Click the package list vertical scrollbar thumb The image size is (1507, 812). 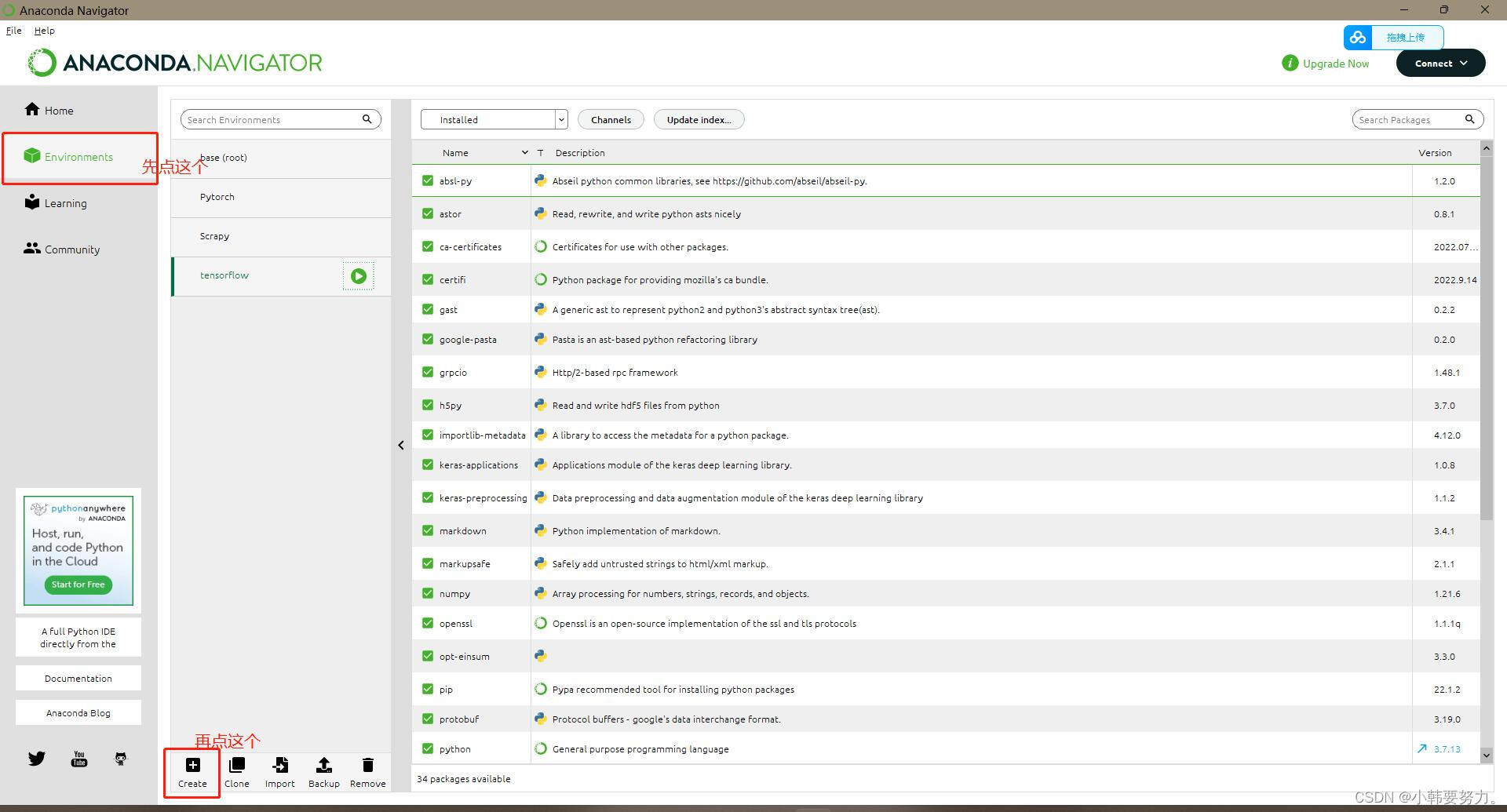click(x=1487, y=338)
